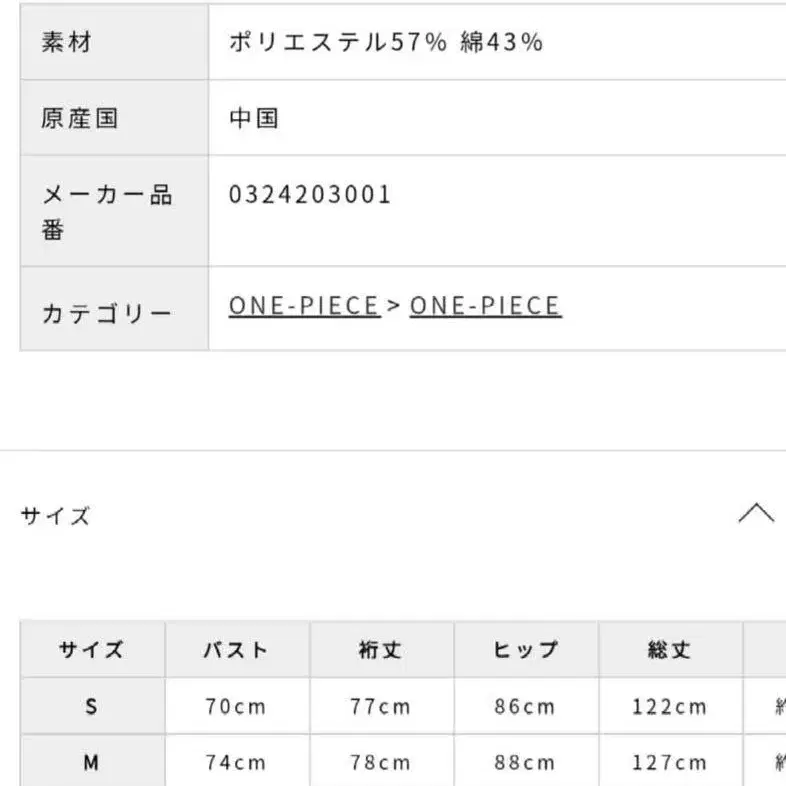This screenshot has height=786, width=786.
Task: Click the 総丈 column header
Action: pos(669,650)
